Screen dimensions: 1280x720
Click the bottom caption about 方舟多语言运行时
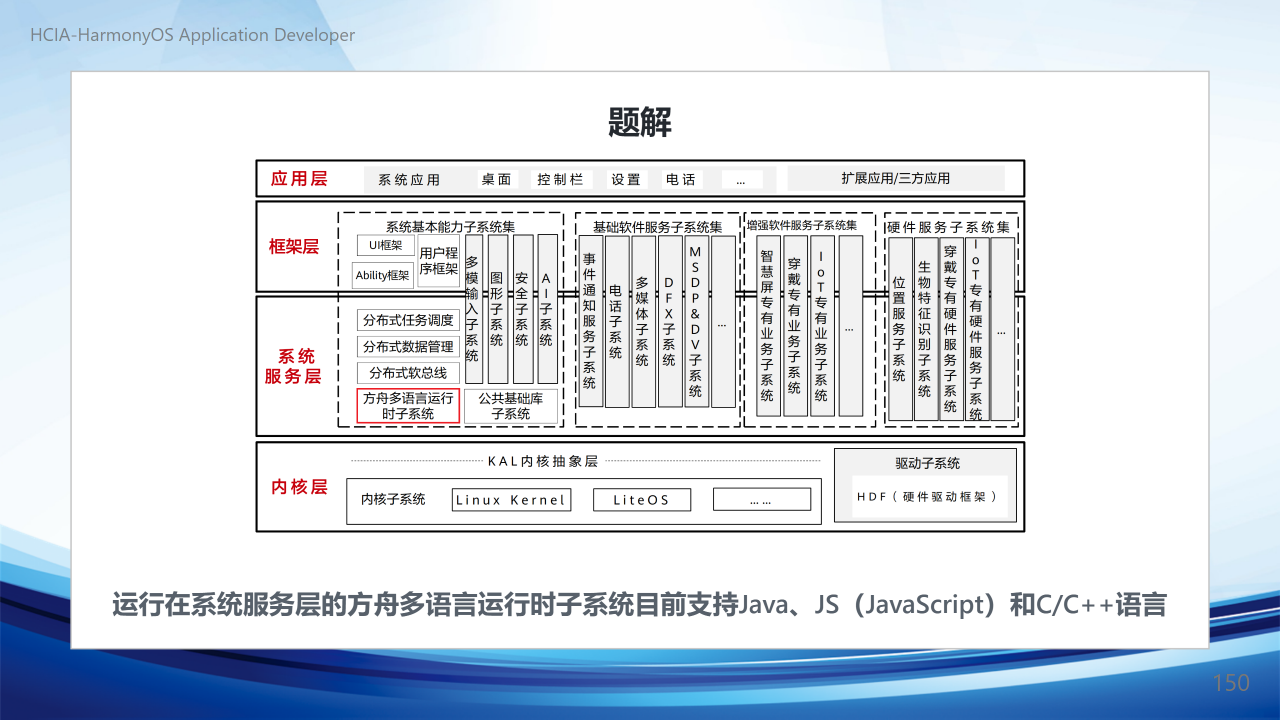639,605
